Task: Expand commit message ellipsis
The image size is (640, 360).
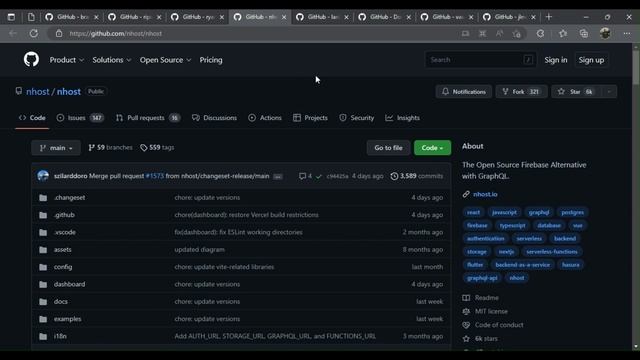Action: [x=278, y=176]
